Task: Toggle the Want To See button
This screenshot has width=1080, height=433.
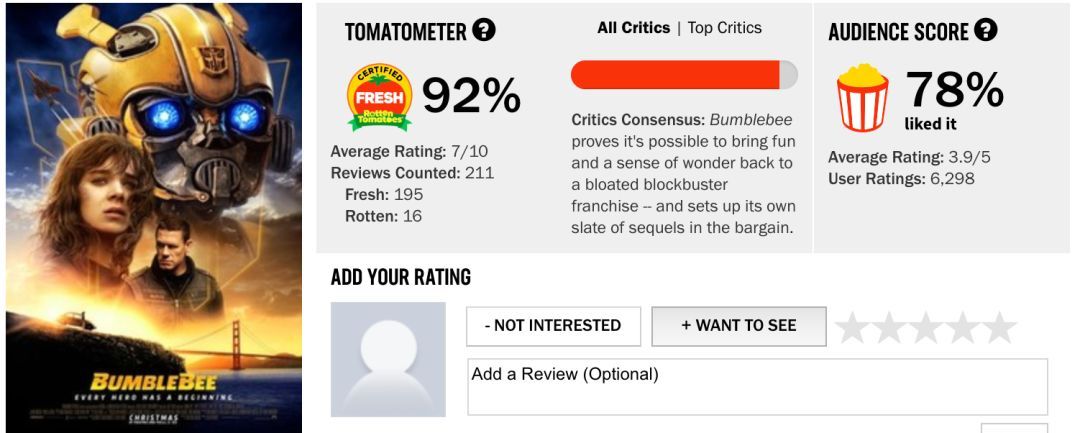Action: coord(739,326)
